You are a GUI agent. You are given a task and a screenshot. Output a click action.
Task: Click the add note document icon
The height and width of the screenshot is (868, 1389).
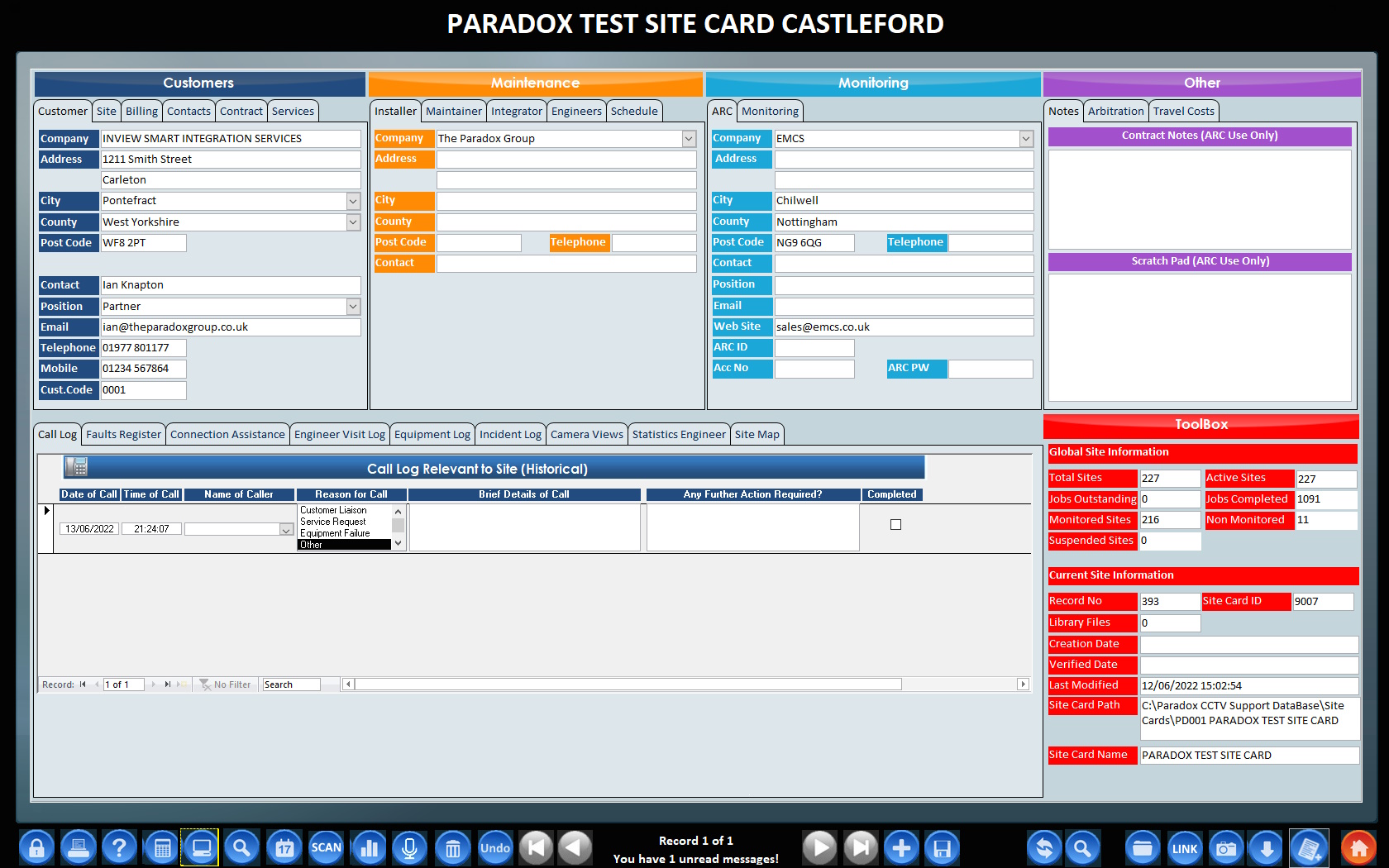(1309, 847)
